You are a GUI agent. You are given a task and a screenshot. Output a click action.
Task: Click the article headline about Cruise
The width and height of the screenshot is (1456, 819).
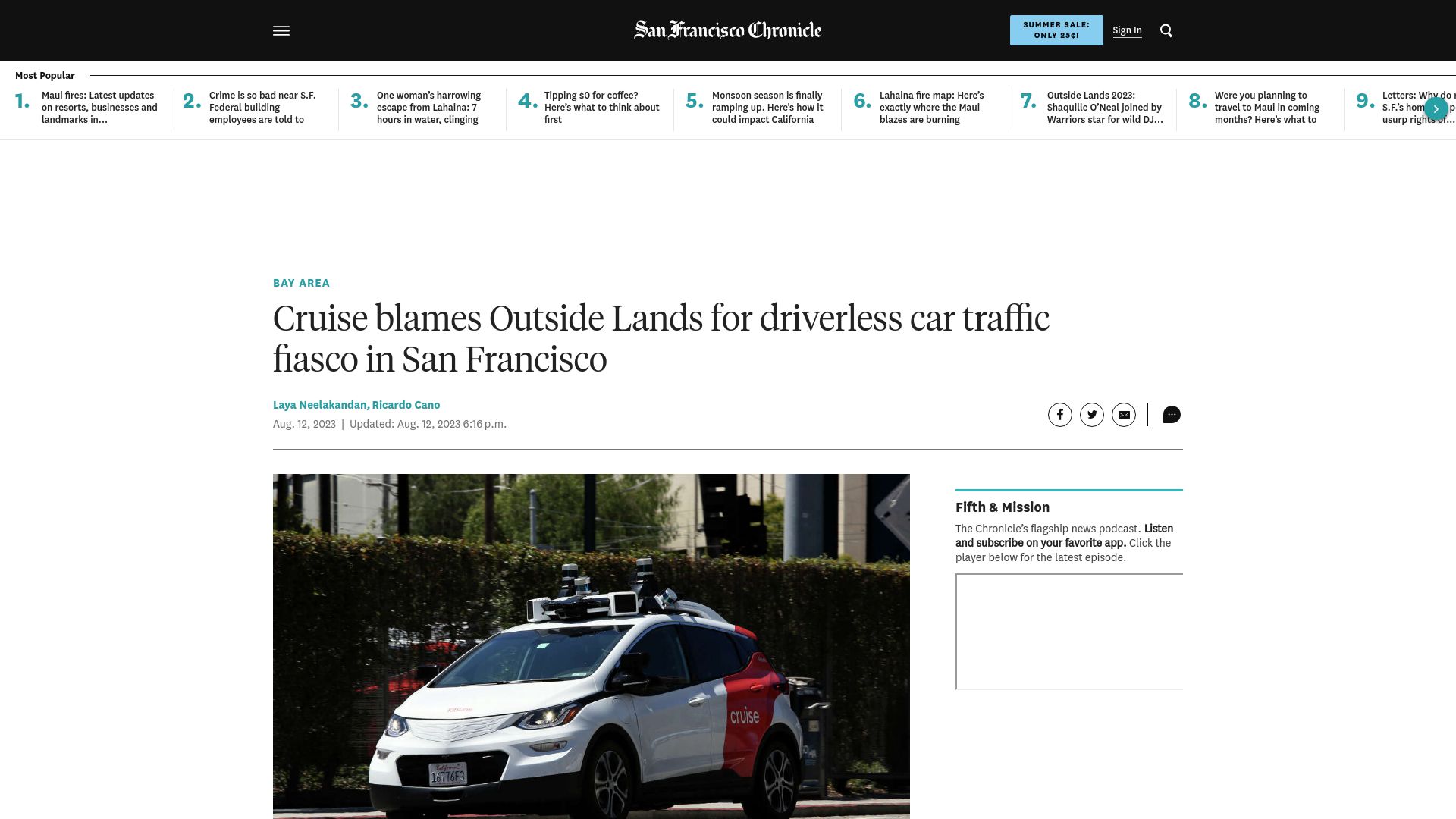tap(661, 339)
